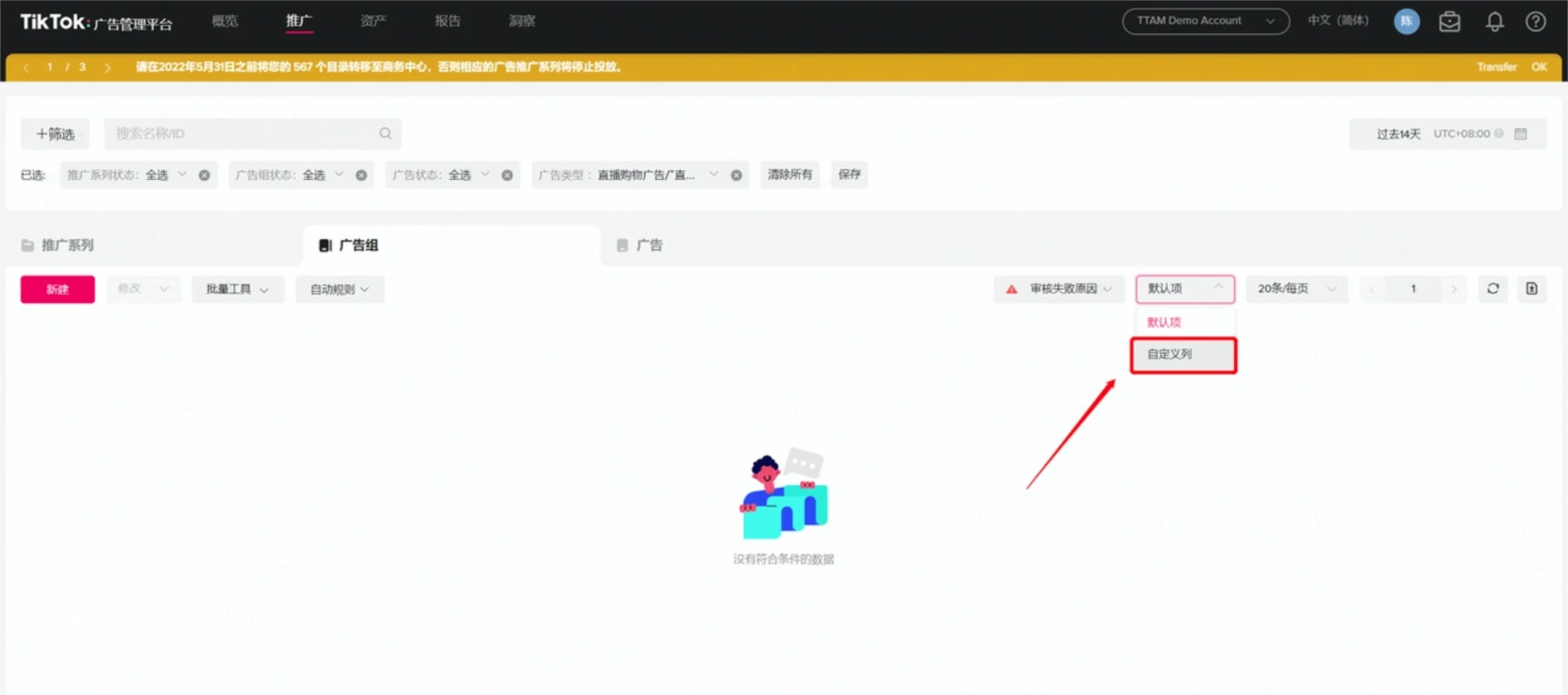This screenshot has height=695, width=1568.
Task: Click the red 新建 button
Action: click(57, 289)
